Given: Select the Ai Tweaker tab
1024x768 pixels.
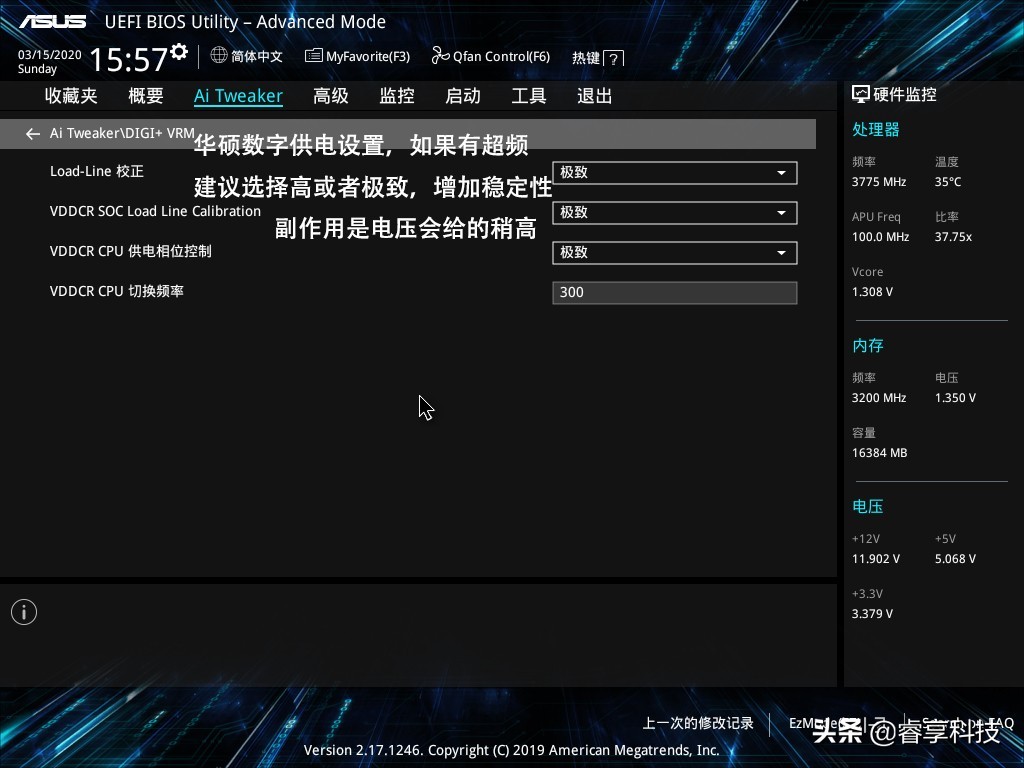Looking at the screenshot, I should (x=238, y=96).
